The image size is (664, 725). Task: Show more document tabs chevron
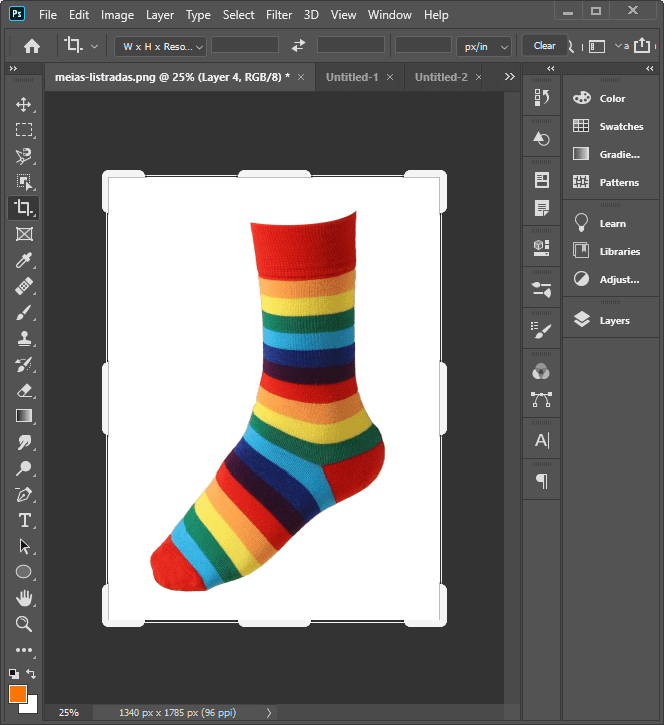(510, 77)
